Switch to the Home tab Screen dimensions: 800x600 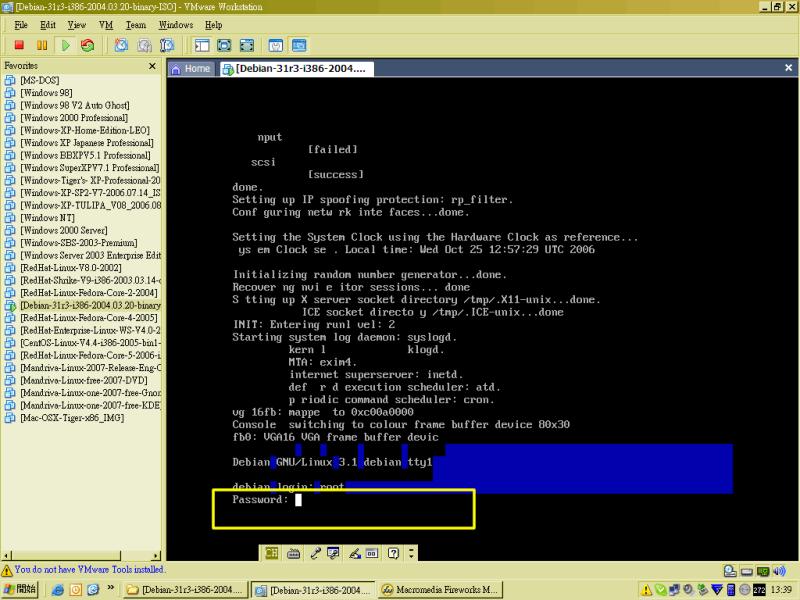[191, 69]
